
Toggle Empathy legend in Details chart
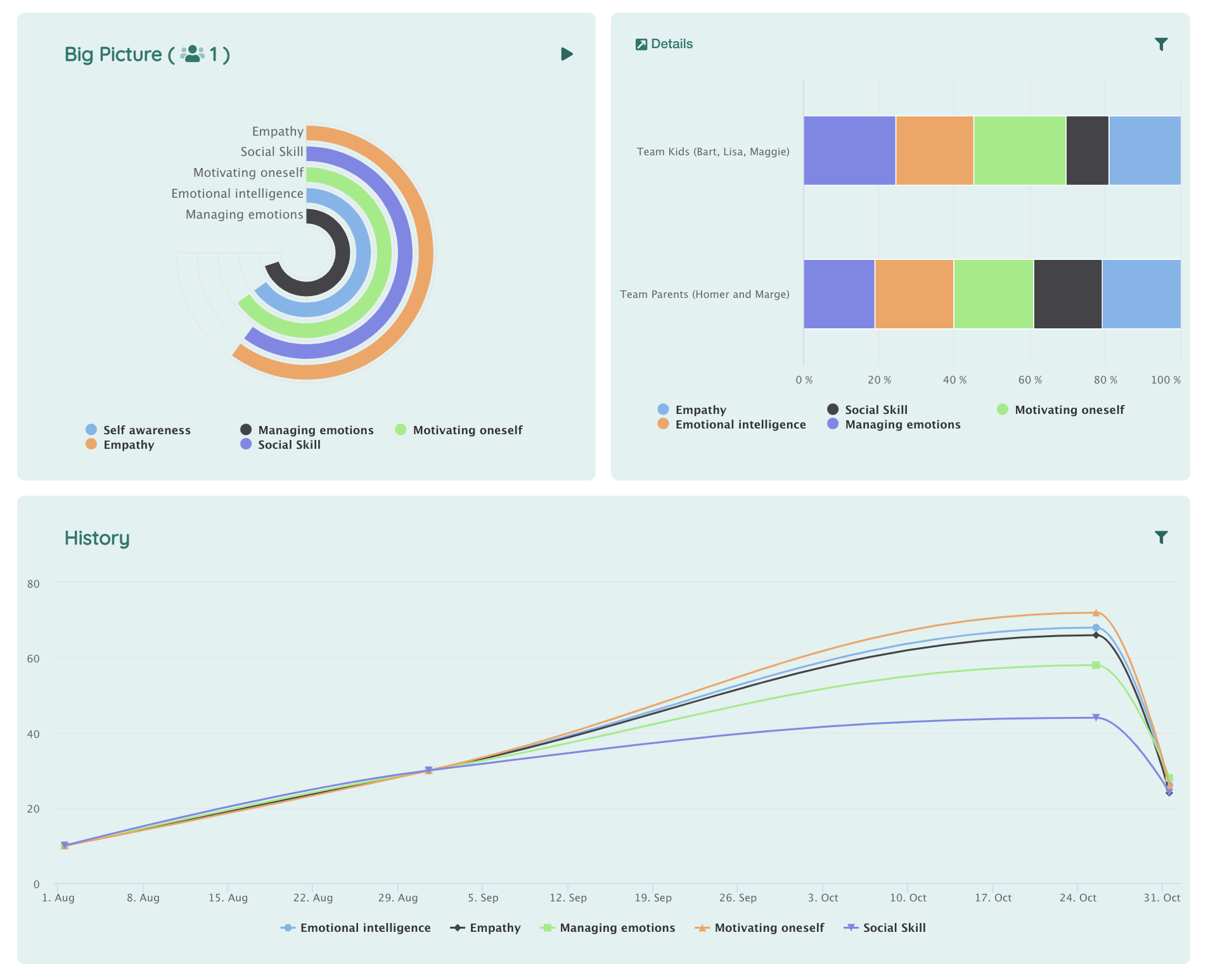pos(692,409)
